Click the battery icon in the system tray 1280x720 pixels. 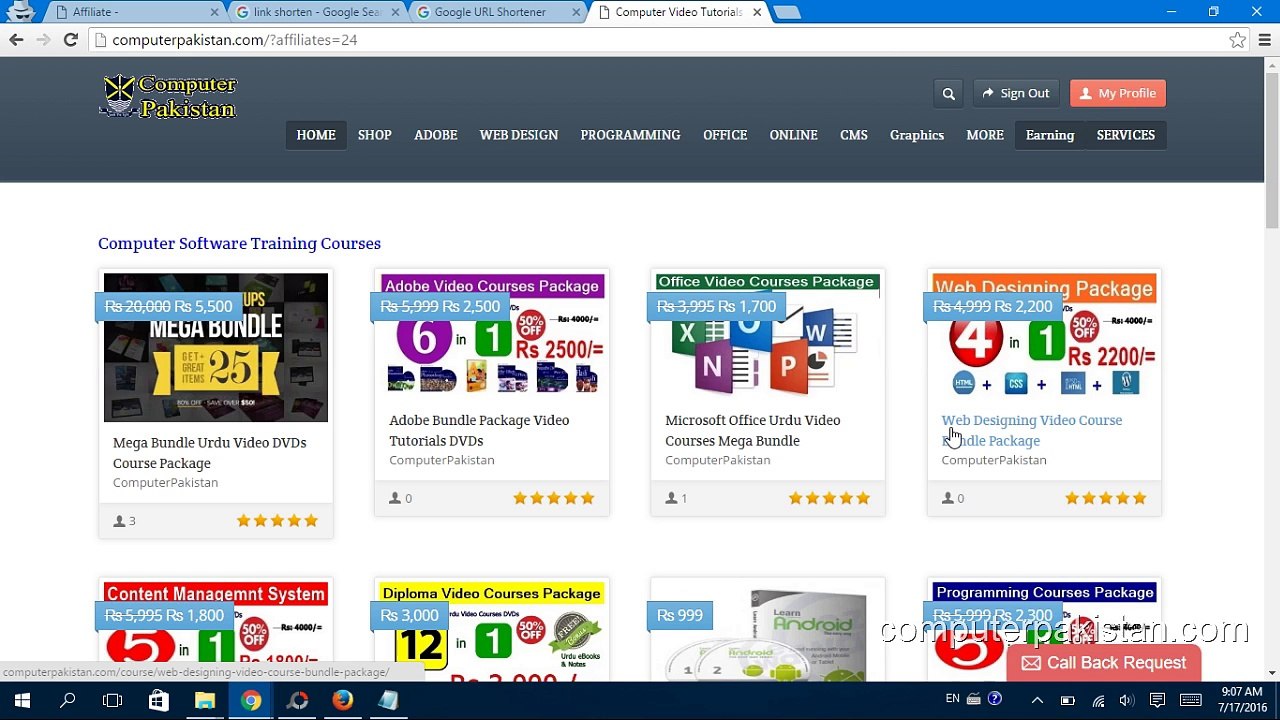click(1068, 700)
